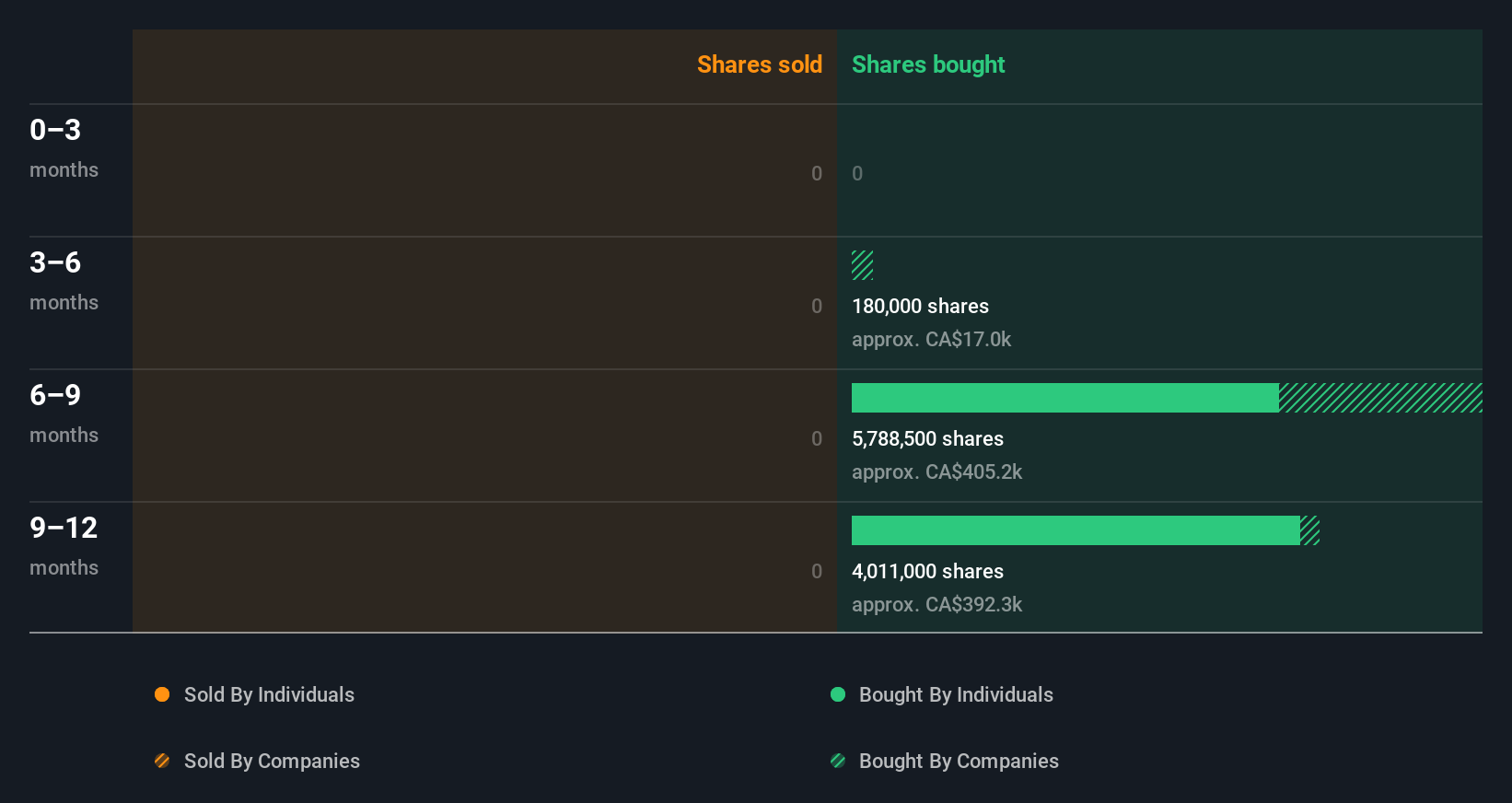Click the solid green bar in 6–9 months

tap(1065, 398)
